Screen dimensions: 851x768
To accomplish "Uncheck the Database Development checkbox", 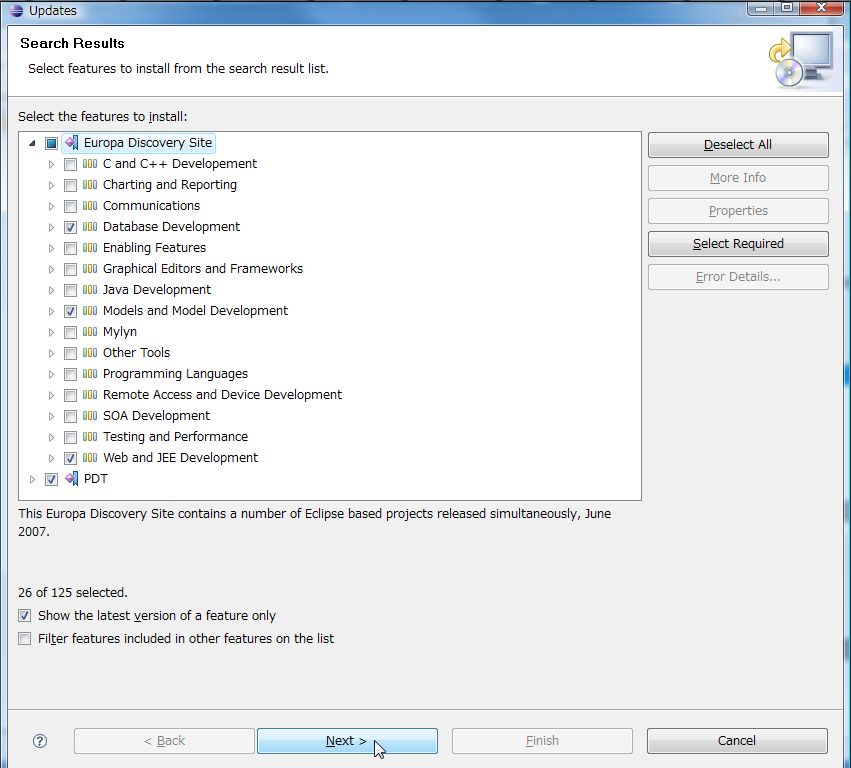I will pyautogui.click(x=70, y=227).
